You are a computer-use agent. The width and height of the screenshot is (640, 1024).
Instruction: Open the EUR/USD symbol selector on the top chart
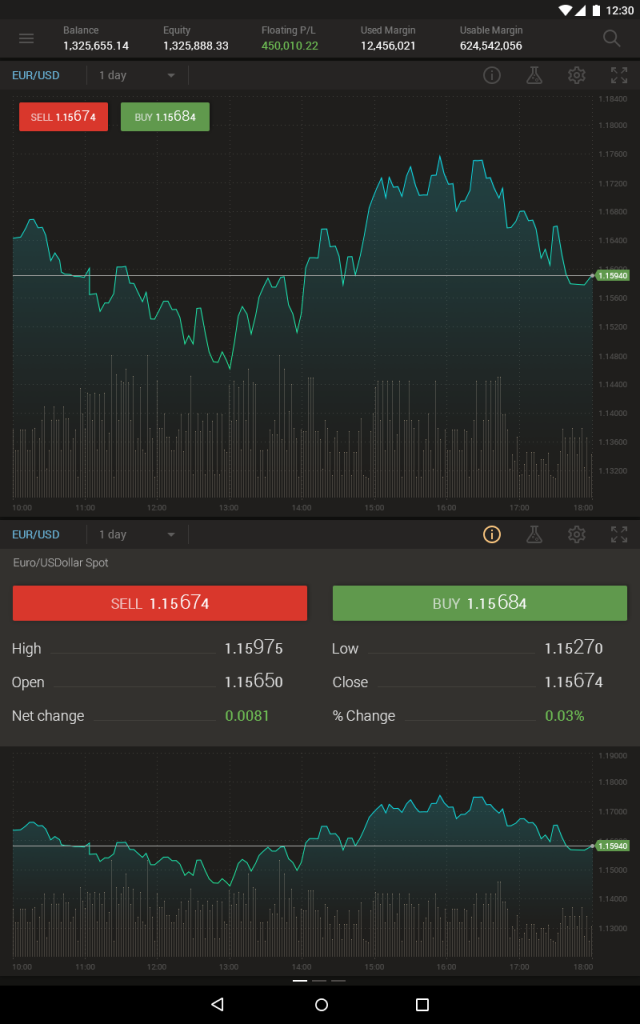click(37, 74)
